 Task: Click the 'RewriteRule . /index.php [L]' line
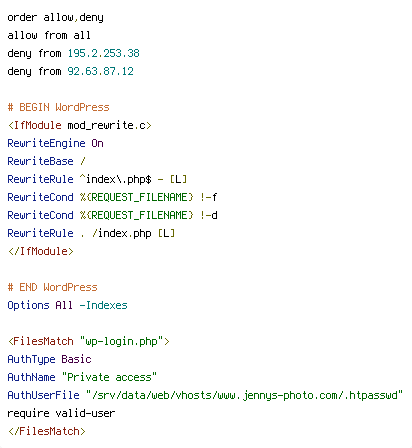coord(91,233)
